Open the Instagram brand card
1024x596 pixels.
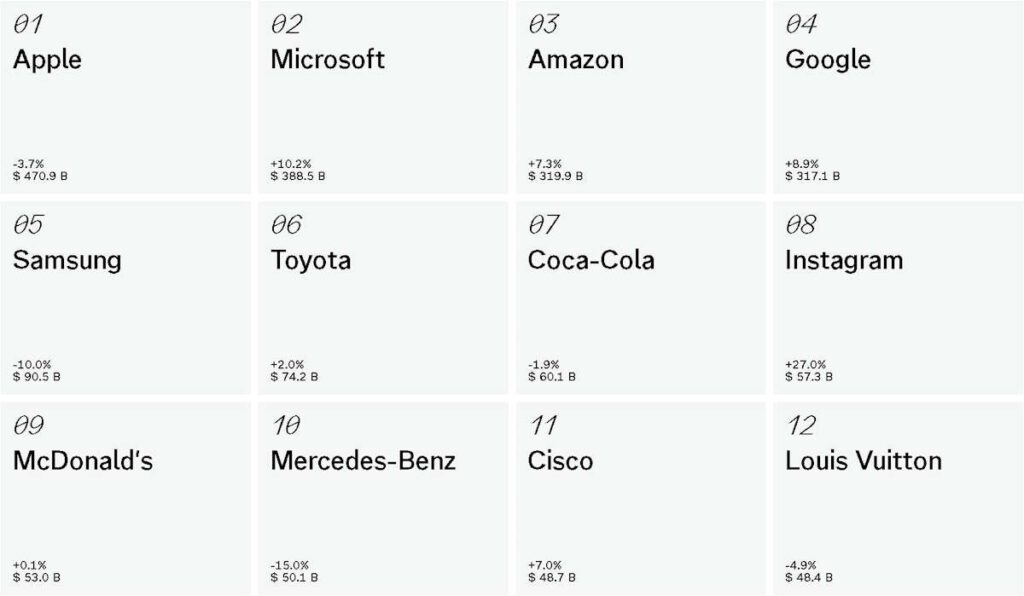[x=897, y=298]
